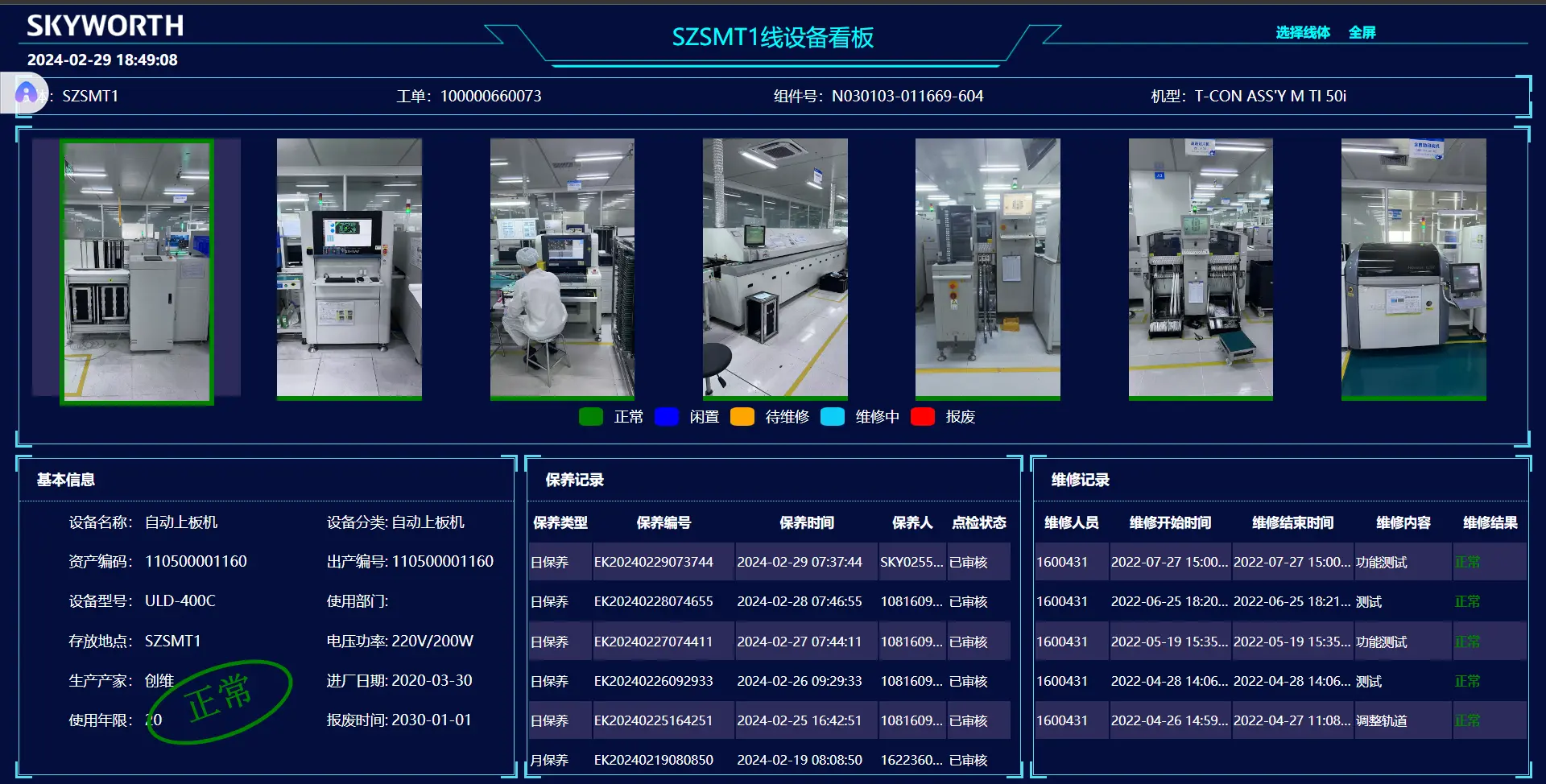Screen dimensions: 1546x784
Task: Select the tall gray cabinet machine thumbnail
Action: (987, 268)
